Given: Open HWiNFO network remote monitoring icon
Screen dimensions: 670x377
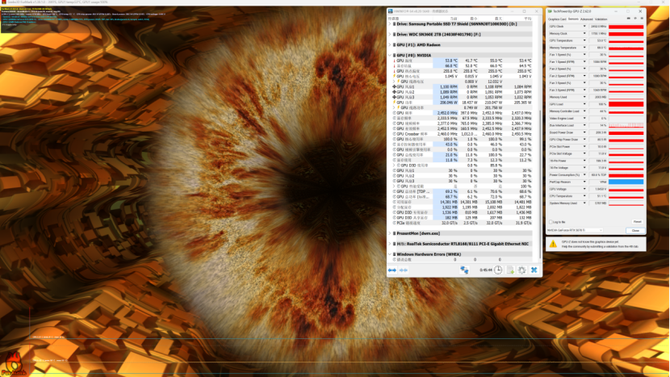Looking at the screenshot, I should pyautogui.click(x=464, y=270).
